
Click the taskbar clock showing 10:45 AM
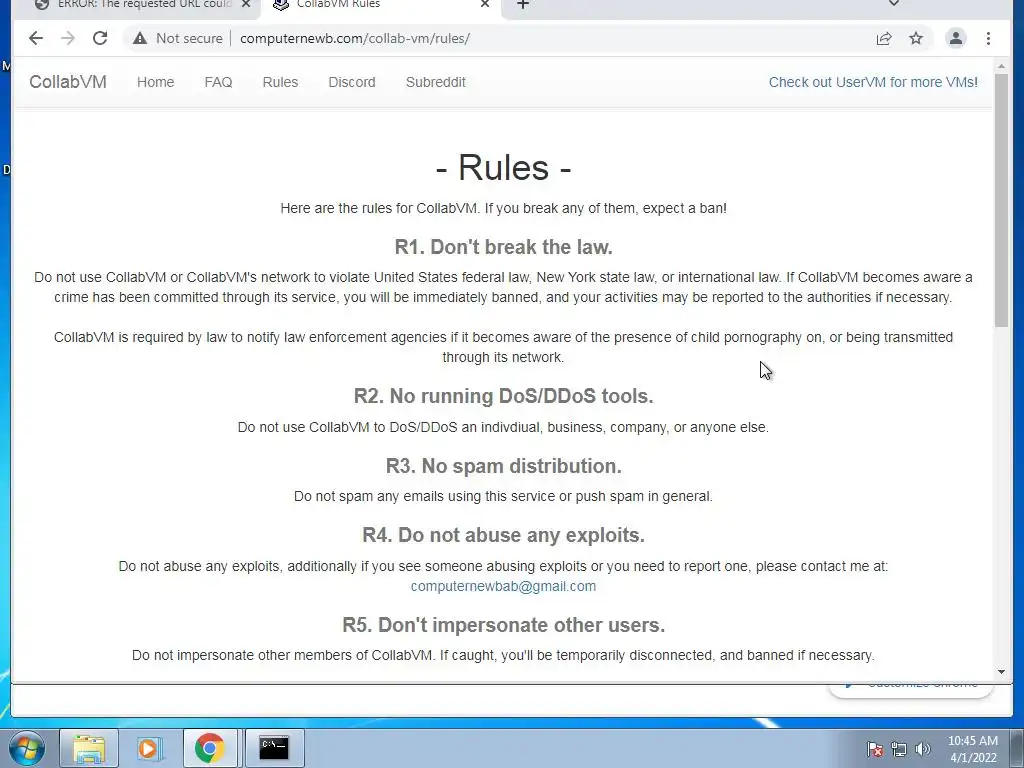pos(973,749)
